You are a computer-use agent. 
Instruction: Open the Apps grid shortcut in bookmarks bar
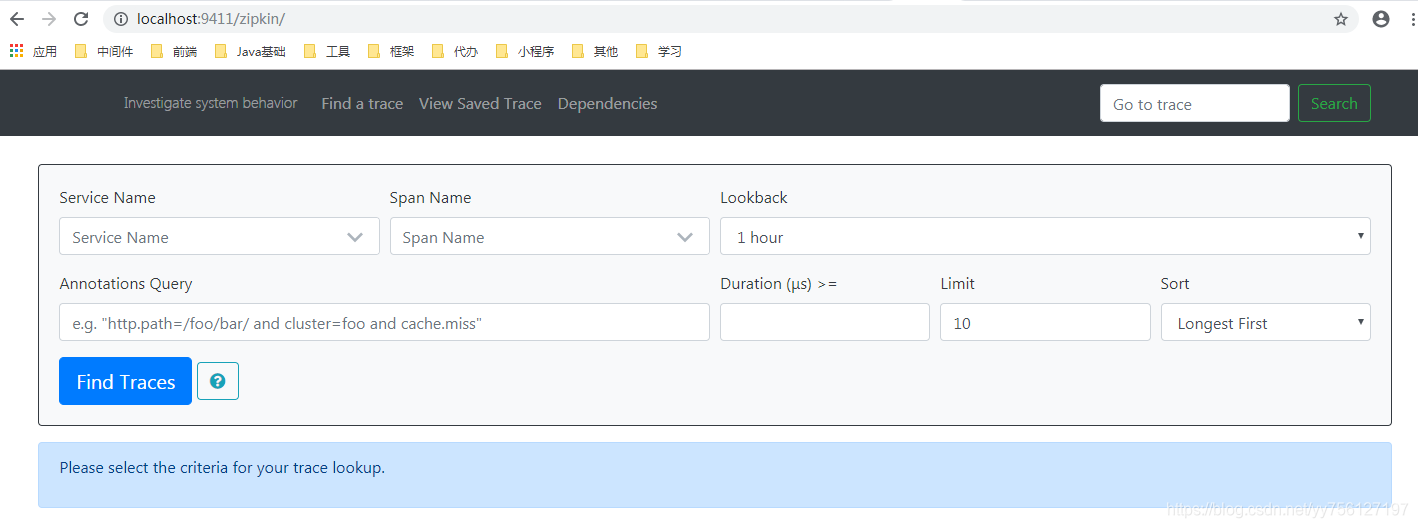pyautogui.click(x=33, y=51)
